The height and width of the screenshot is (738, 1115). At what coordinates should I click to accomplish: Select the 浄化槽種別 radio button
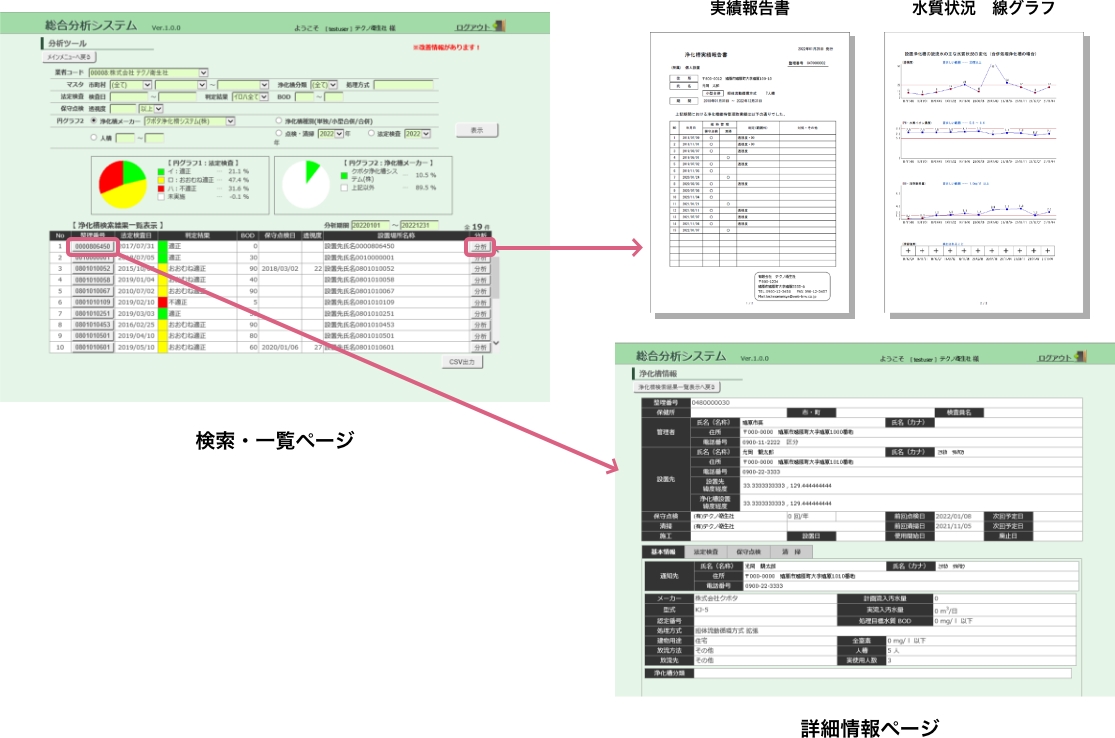[x=277, y=121]
